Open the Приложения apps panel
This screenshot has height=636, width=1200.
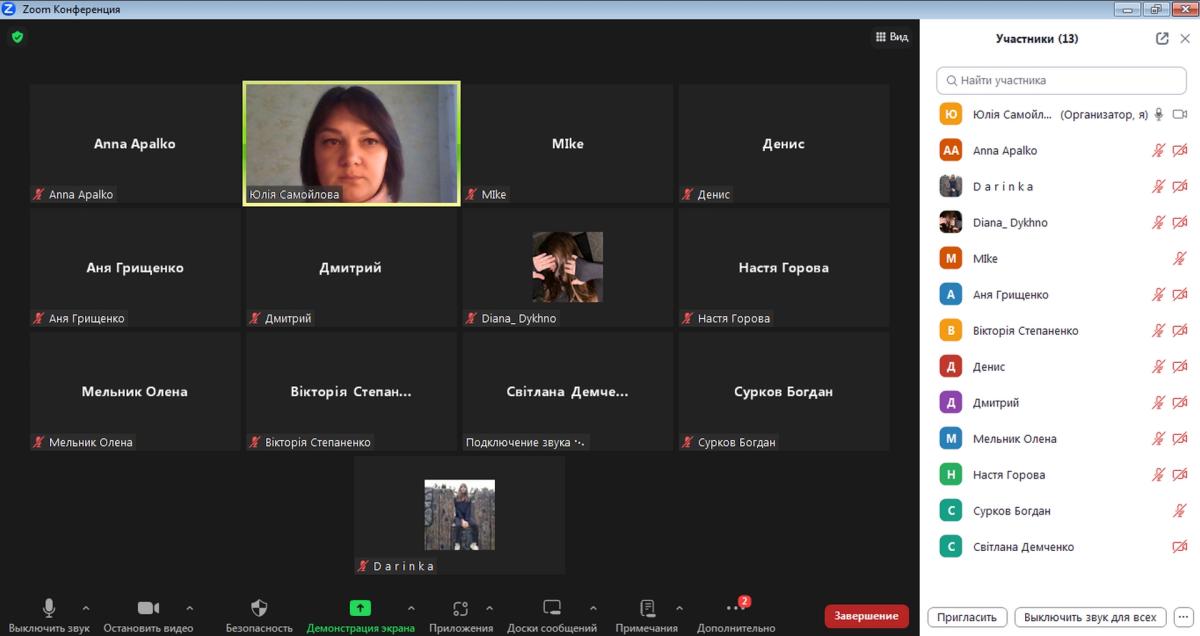pyautogui.click(x=460, y=613)
